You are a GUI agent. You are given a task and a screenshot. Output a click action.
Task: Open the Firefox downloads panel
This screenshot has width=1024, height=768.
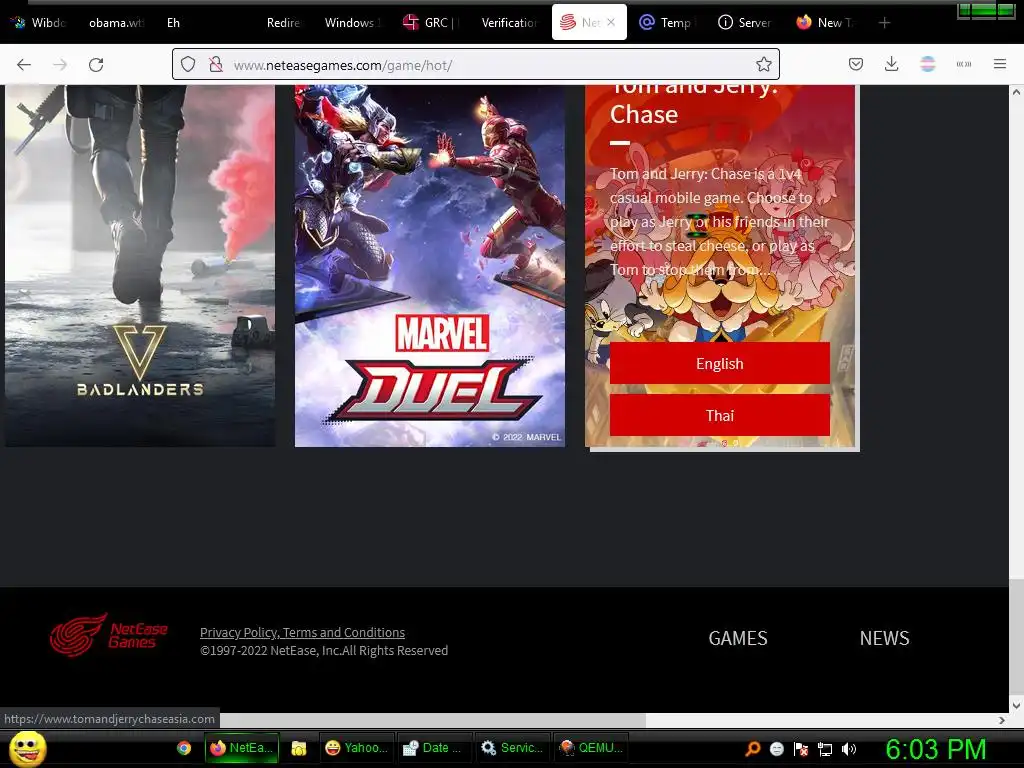[x=891, y=64]
